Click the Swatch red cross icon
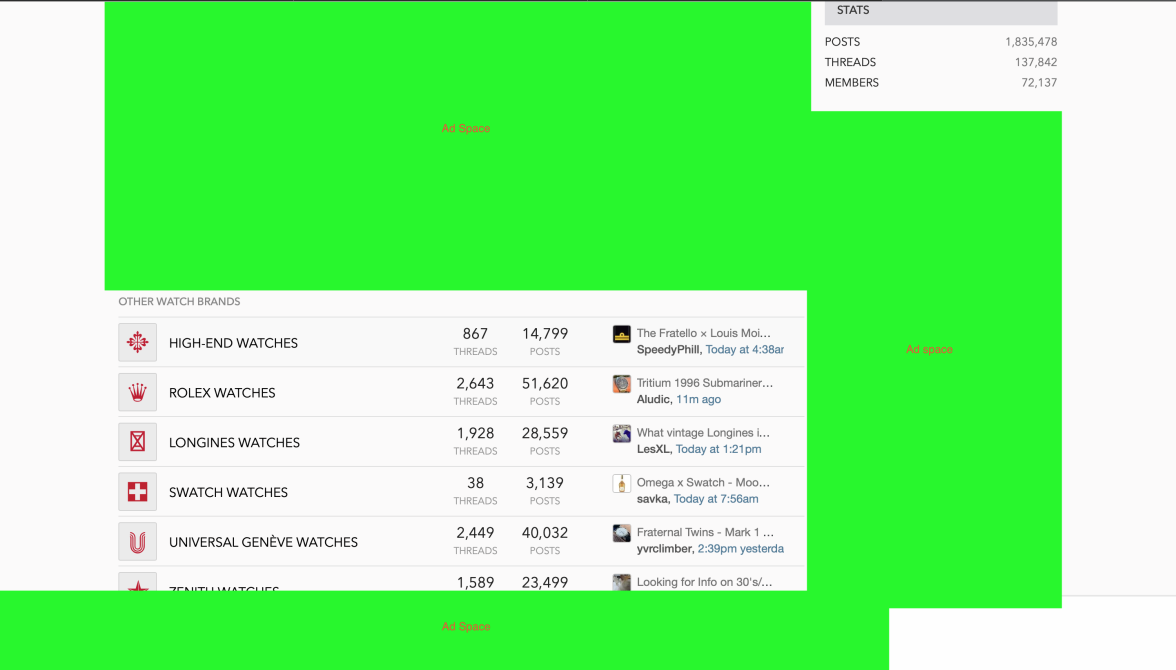The width and height of the screenshot is (1176, 670). point(137,491)
